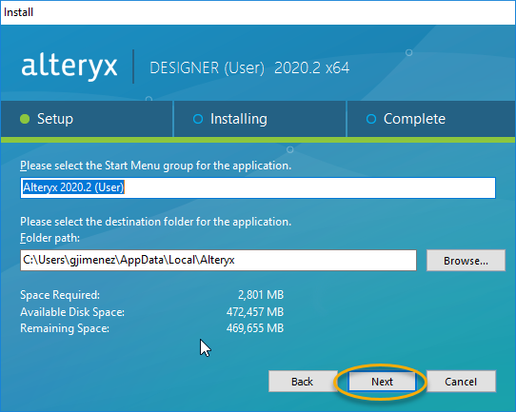Focus the Start Menu group field
The width and height of the screenshot is (516, 412).
click(x=258, y=188)
